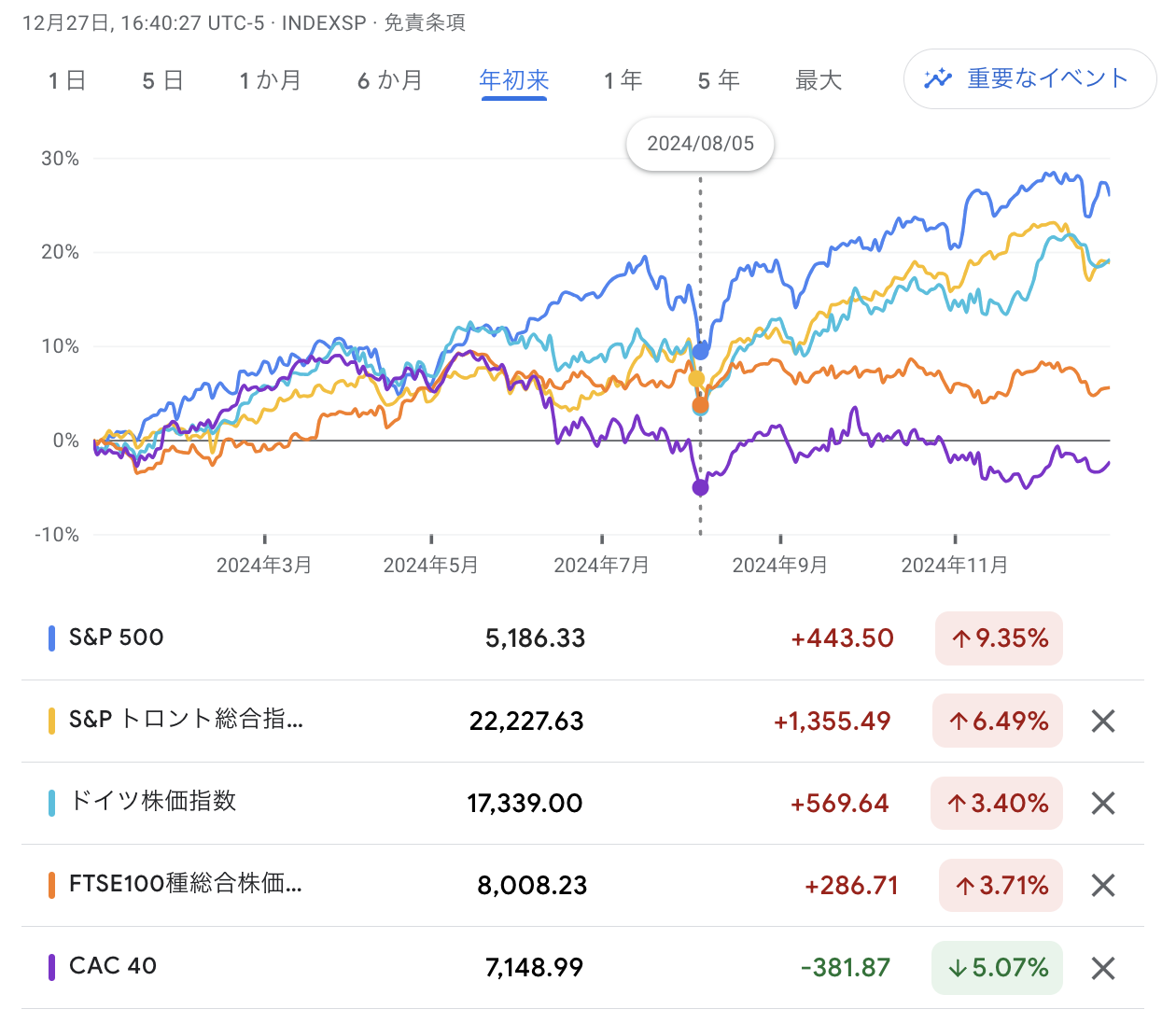Viewport: 1176px width, 1023px height.
Task: Click the 6.49% change badge
Action: tap(998, 721)
